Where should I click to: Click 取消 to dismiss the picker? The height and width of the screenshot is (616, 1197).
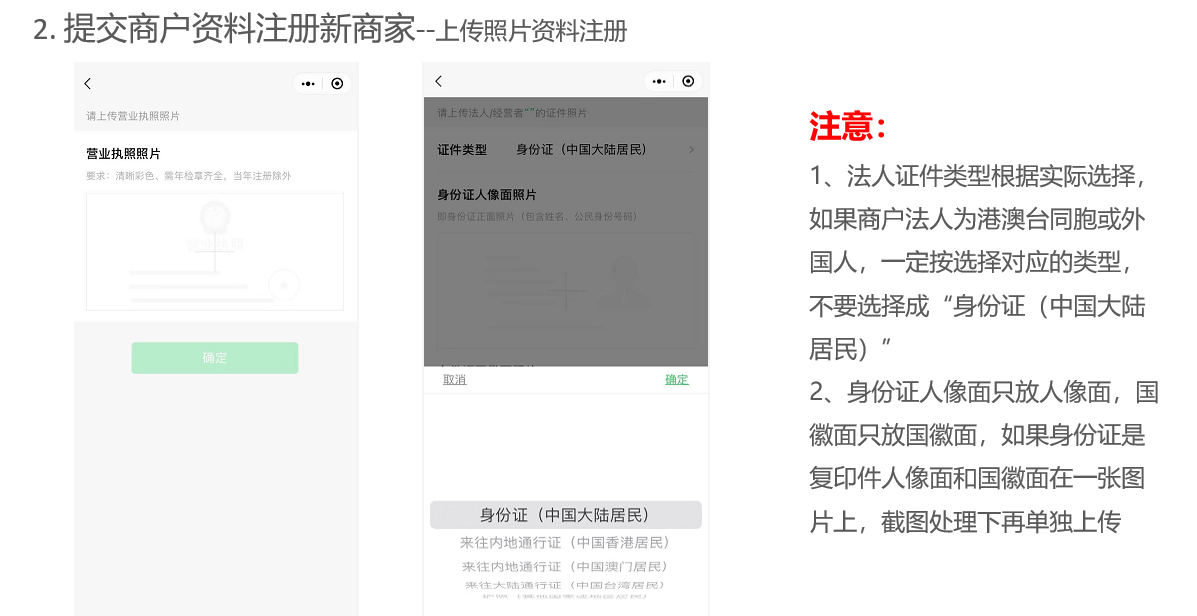coord(454,380)
